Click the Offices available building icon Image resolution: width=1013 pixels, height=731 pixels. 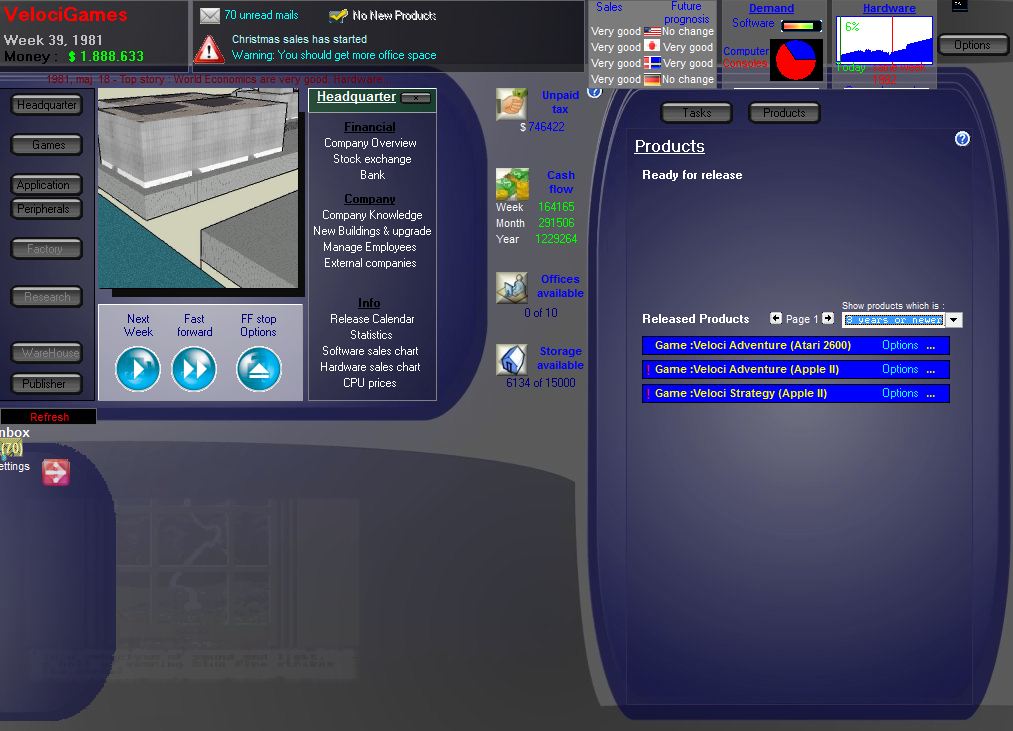512,288
